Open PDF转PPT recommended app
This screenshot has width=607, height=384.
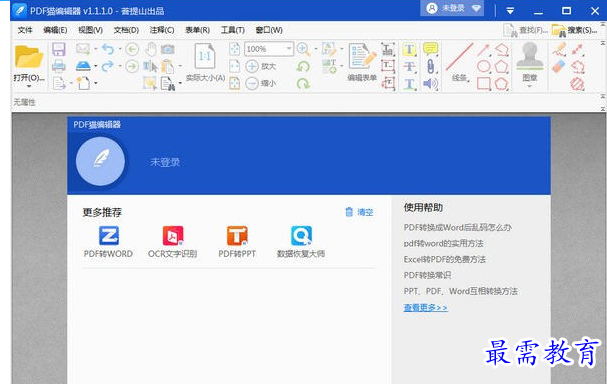(237, 242)
